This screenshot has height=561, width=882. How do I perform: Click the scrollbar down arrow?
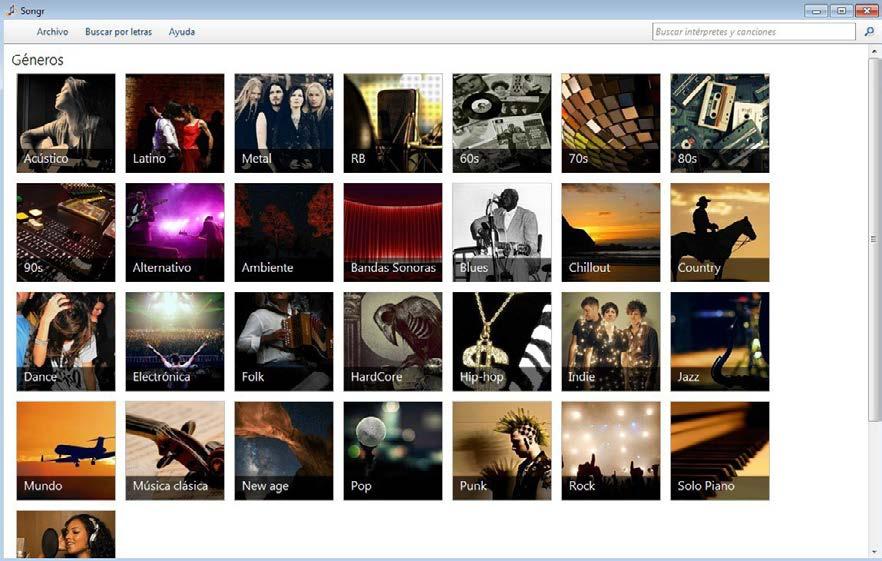(874, 552)
